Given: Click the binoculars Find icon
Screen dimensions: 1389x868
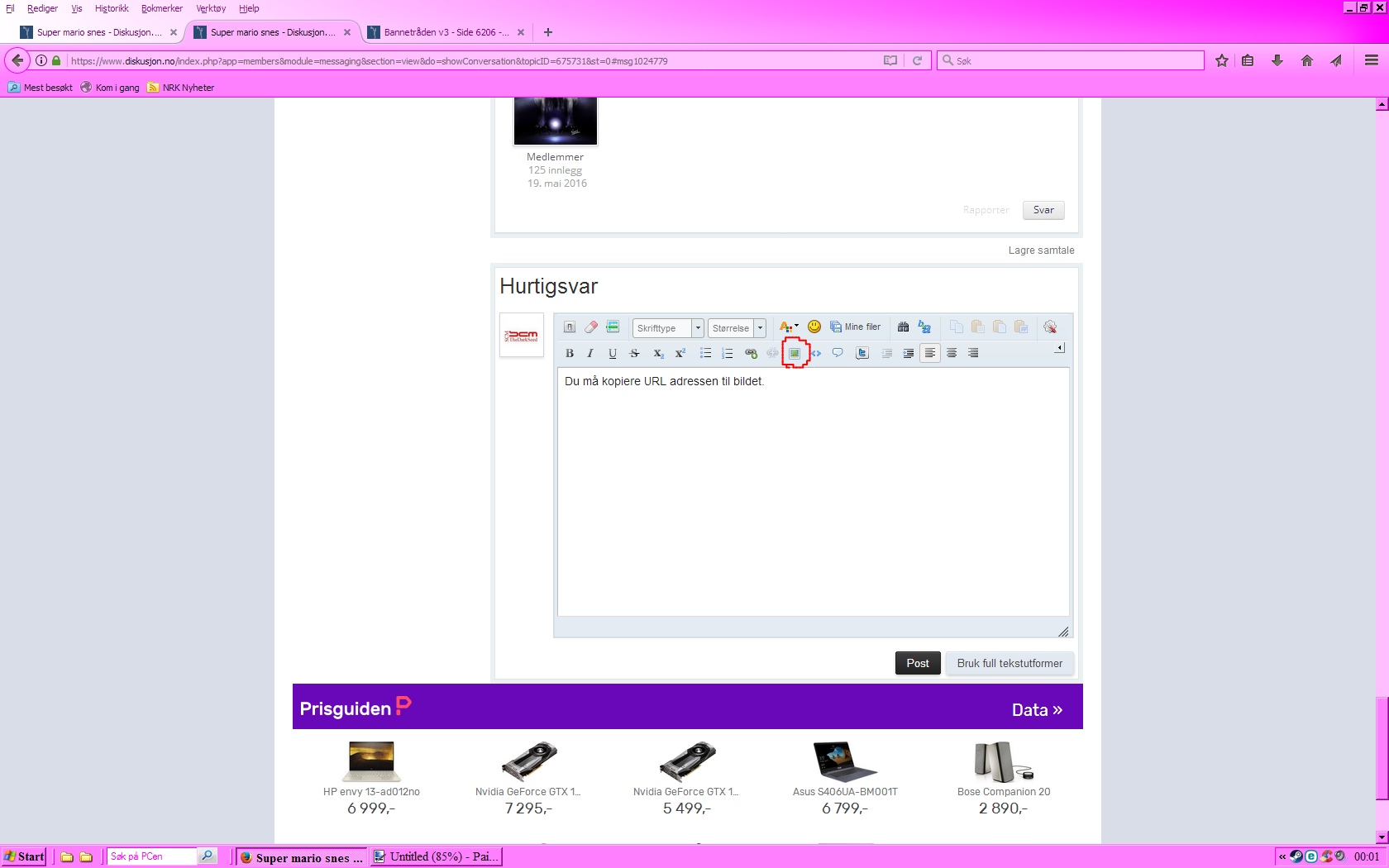Looking at the screenshot, I should pyautogui.click(x=903, y=327).
